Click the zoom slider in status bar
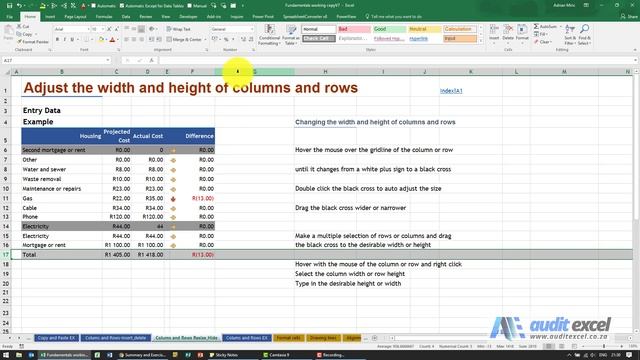Viewport: 640px width, 360px height. (x=603, y=346)
